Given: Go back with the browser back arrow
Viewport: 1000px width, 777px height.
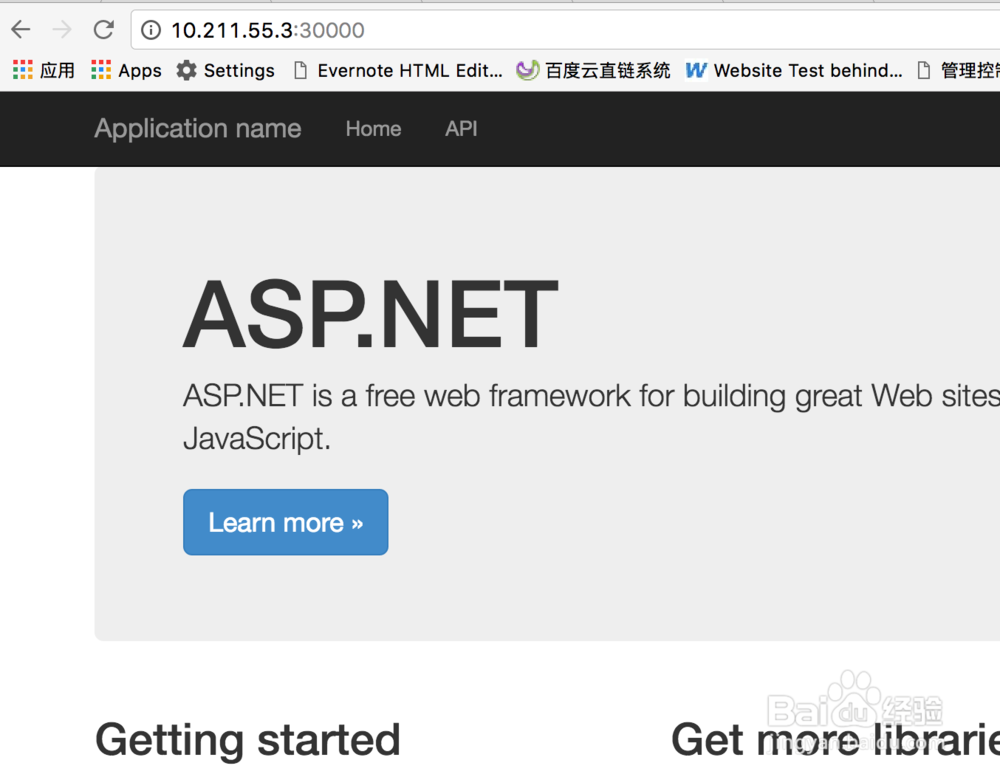Looking at the screenshot, I should (21, 29).
